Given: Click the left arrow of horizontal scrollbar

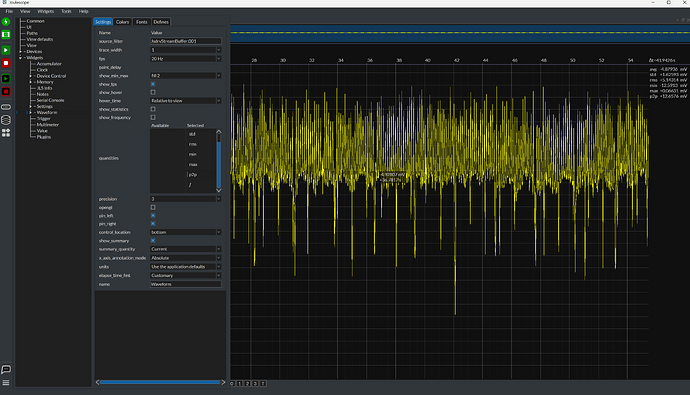Looking at the screenshot, I should [x=98, y=382].
